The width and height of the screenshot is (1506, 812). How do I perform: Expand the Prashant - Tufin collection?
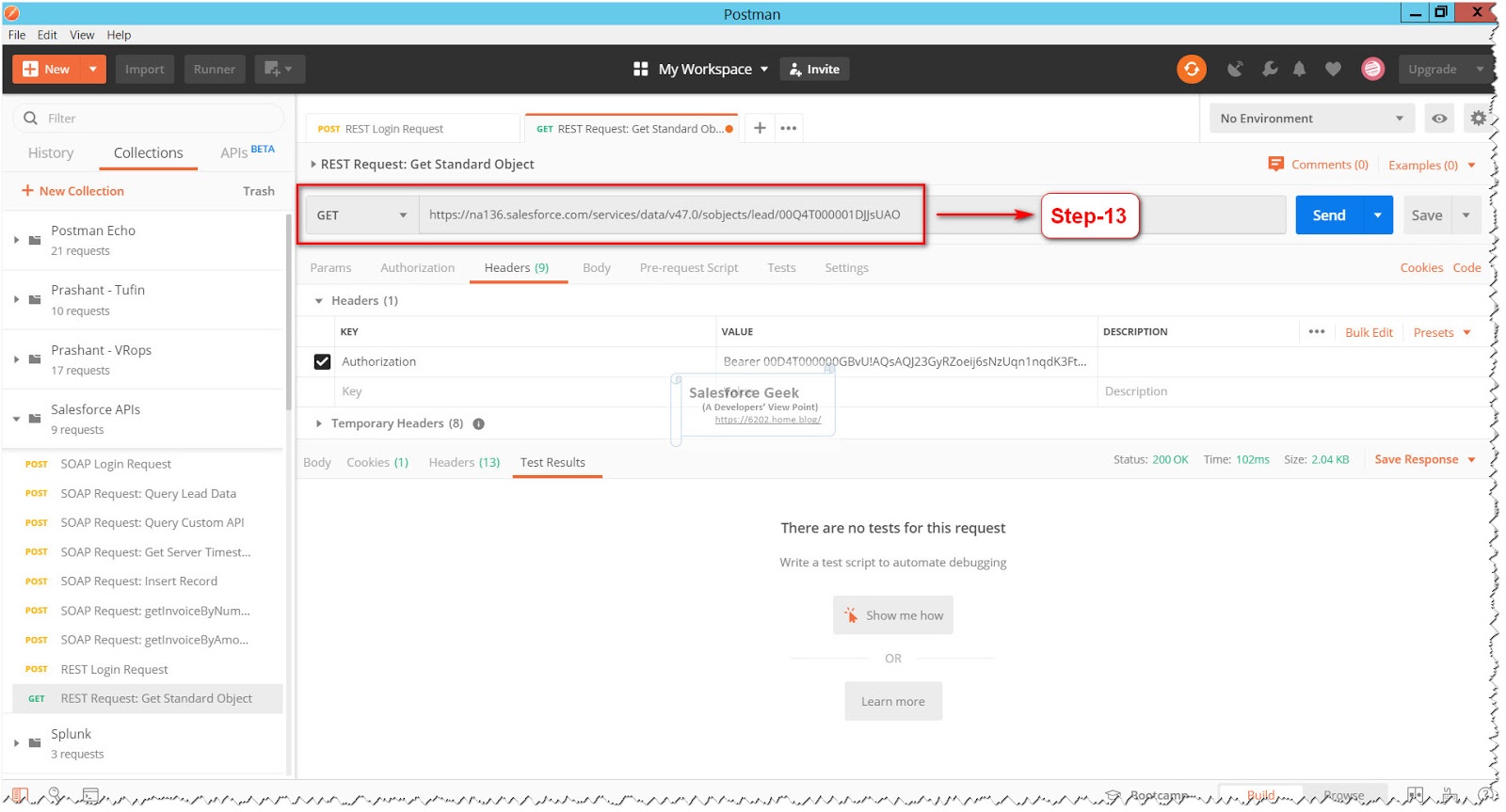16,299
